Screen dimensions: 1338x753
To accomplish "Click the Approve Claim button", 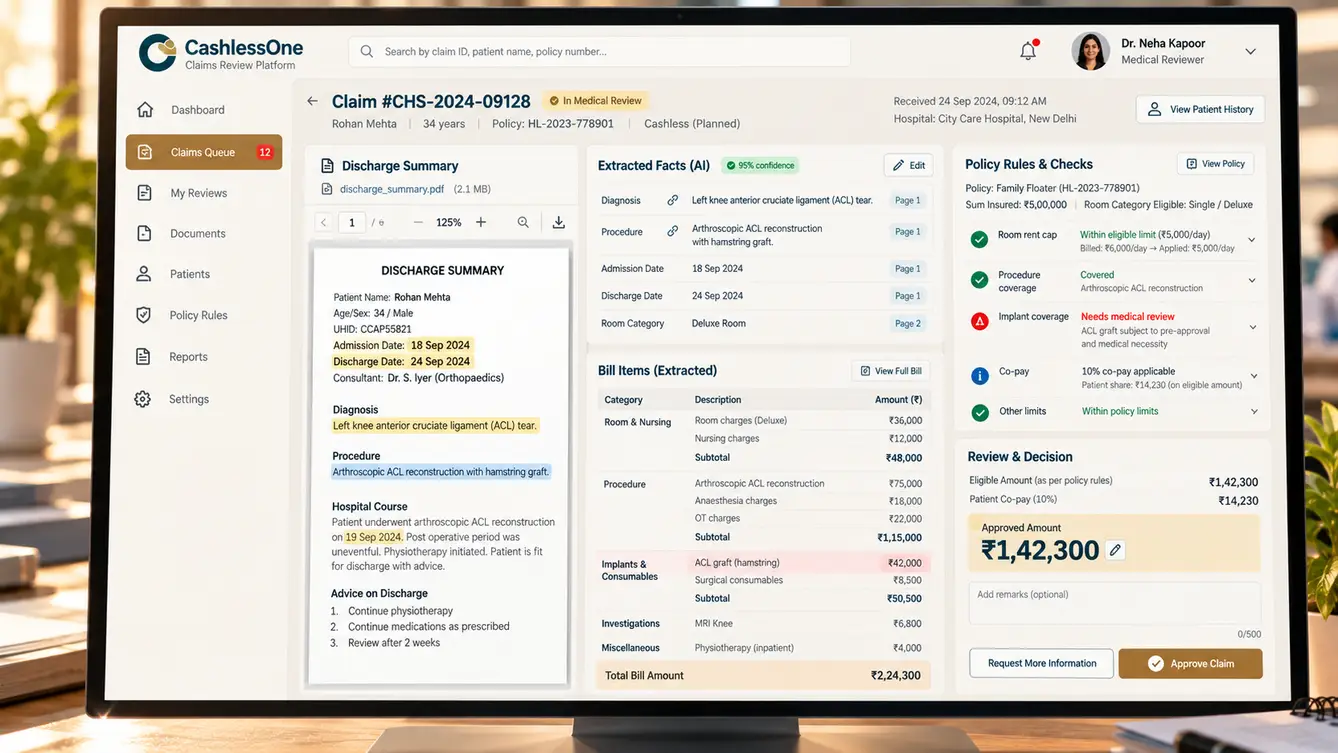I will [x=1190, y=663].
